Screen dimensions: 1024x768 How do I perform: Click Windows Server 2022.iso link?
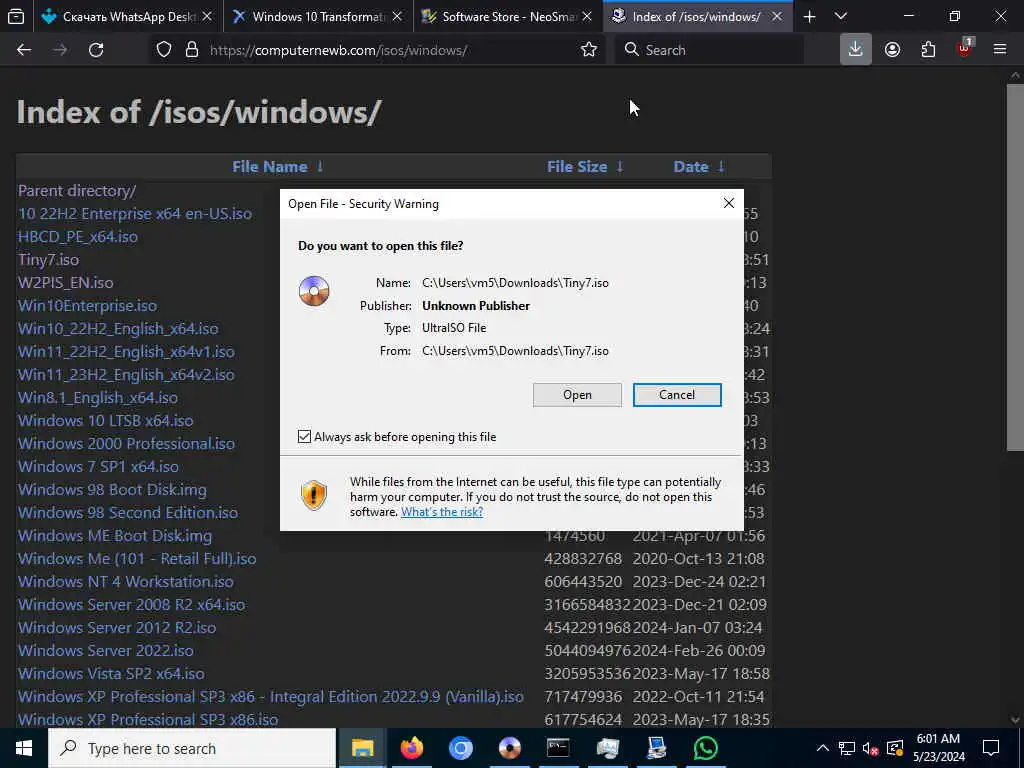pyautogui.click(x=106, y=650)
